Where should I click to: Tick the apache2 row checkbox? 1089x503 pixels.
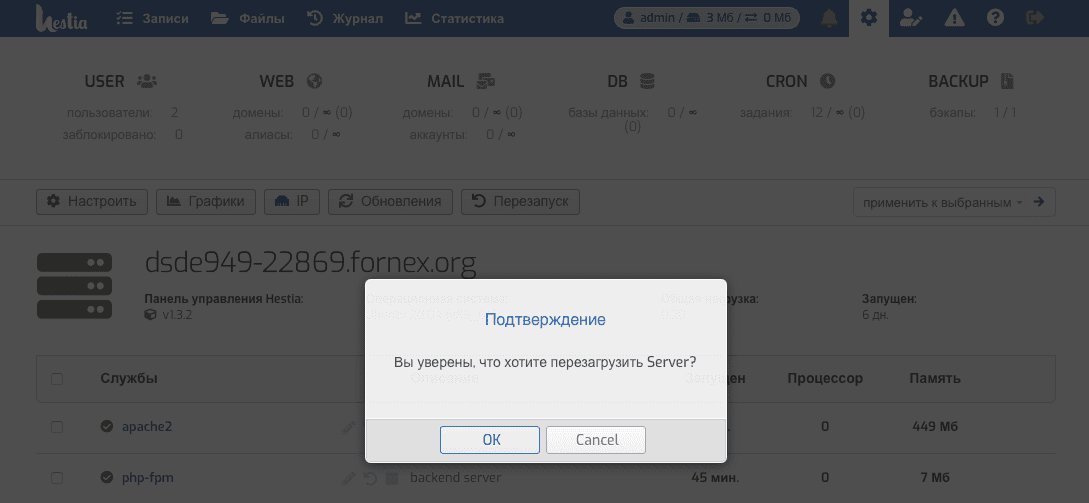pos(57,427)
